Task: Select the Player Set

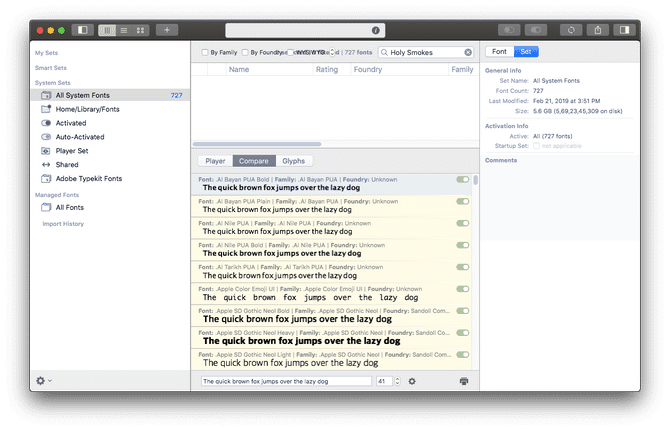Action: pos(111,151)
